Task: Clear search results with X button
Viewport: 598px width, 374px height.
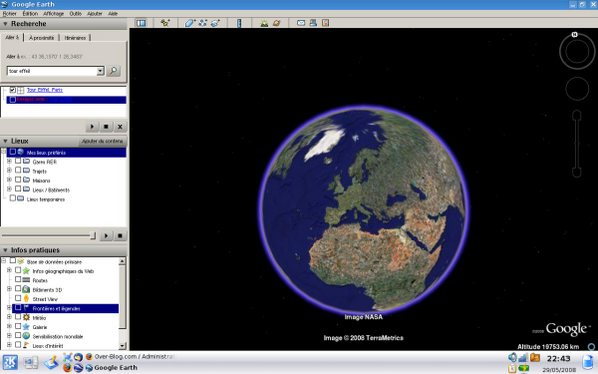Action: [x=120, y=127]
